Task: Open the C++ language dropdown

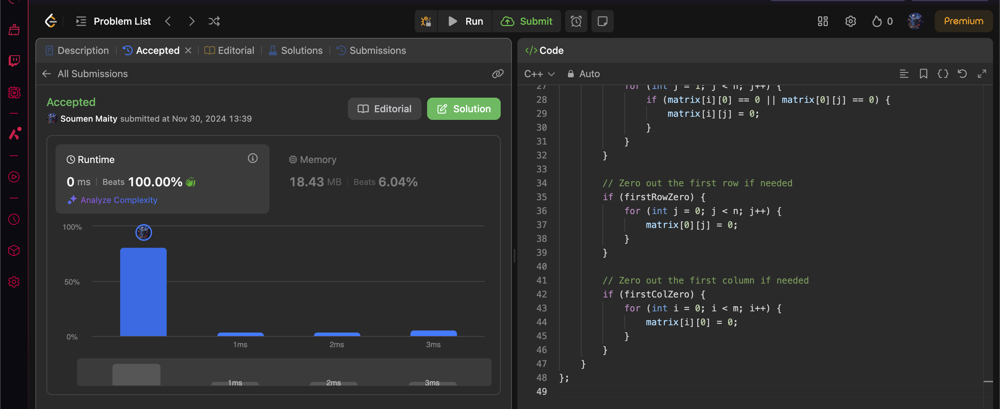Action: click(540, 74)
